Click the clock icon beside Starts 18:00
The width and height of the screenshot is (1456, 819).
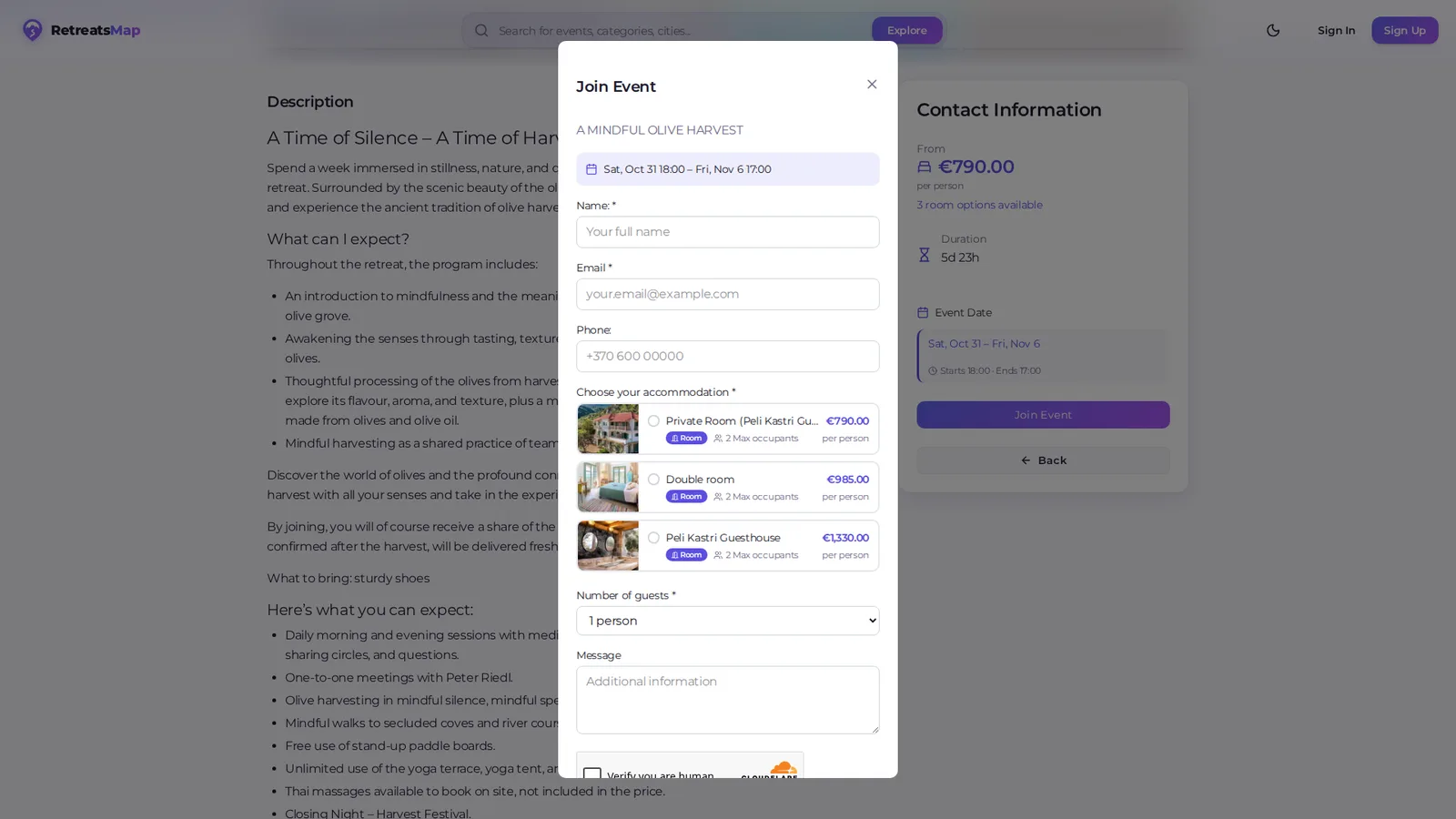point(933,371)
